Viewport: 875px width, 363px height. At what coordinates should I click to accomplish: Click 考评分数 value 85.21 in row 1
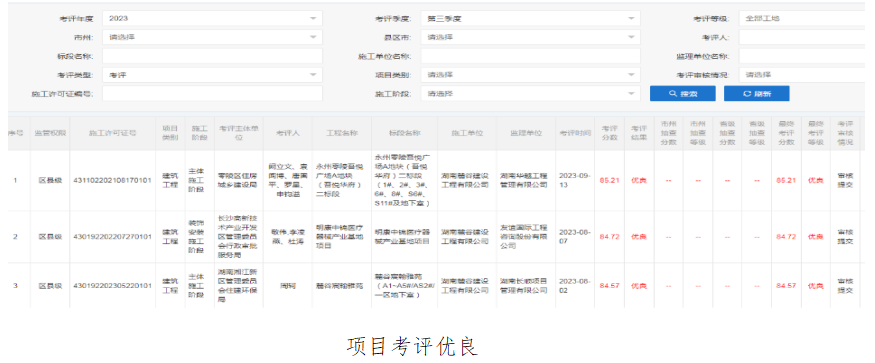point(610,181)
